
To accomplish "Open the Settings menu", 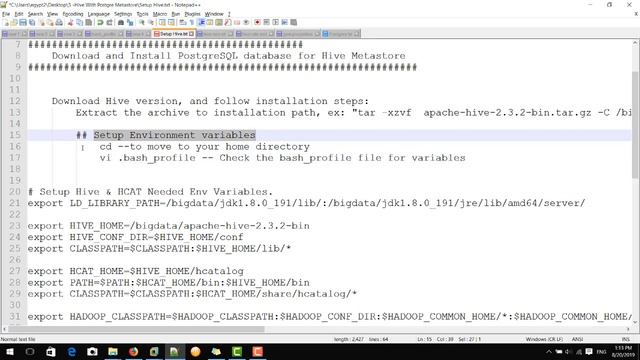I will pos(123,14).
